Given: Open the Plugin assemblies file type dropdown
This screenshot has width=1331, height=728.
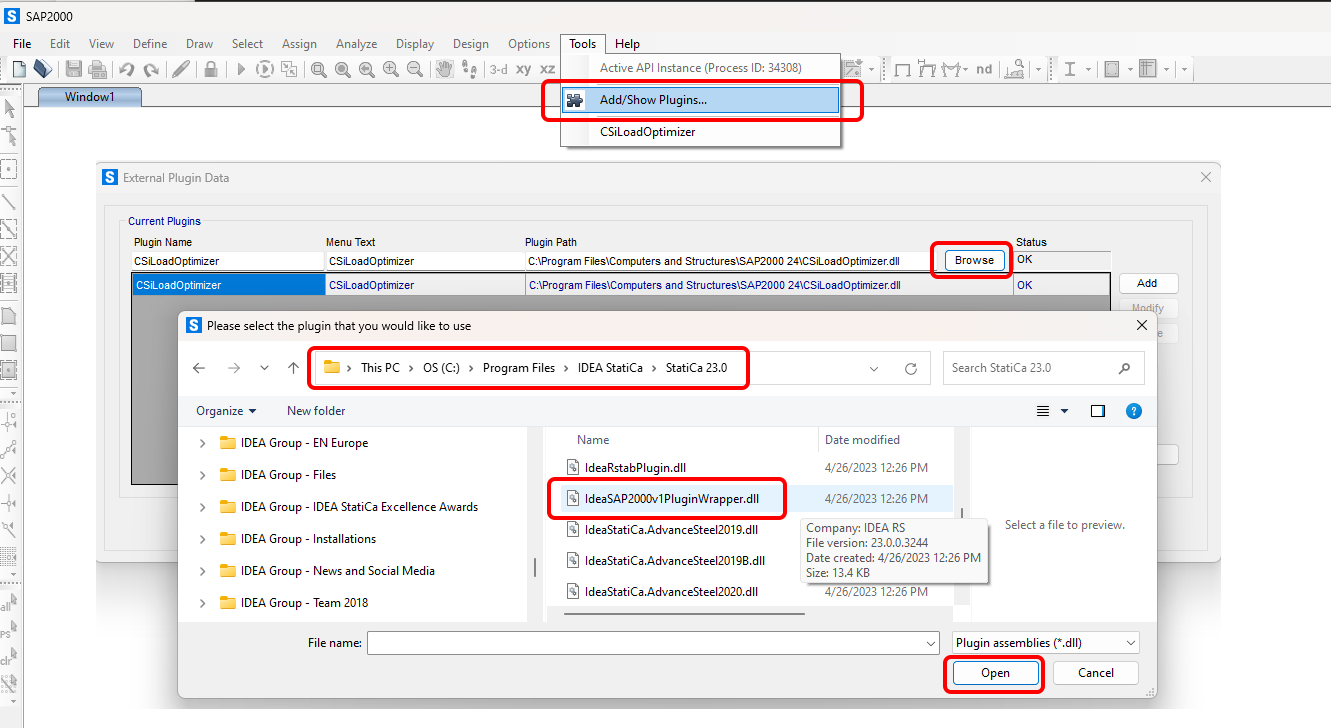Looking at the screenshot, I should [1045, 643].
